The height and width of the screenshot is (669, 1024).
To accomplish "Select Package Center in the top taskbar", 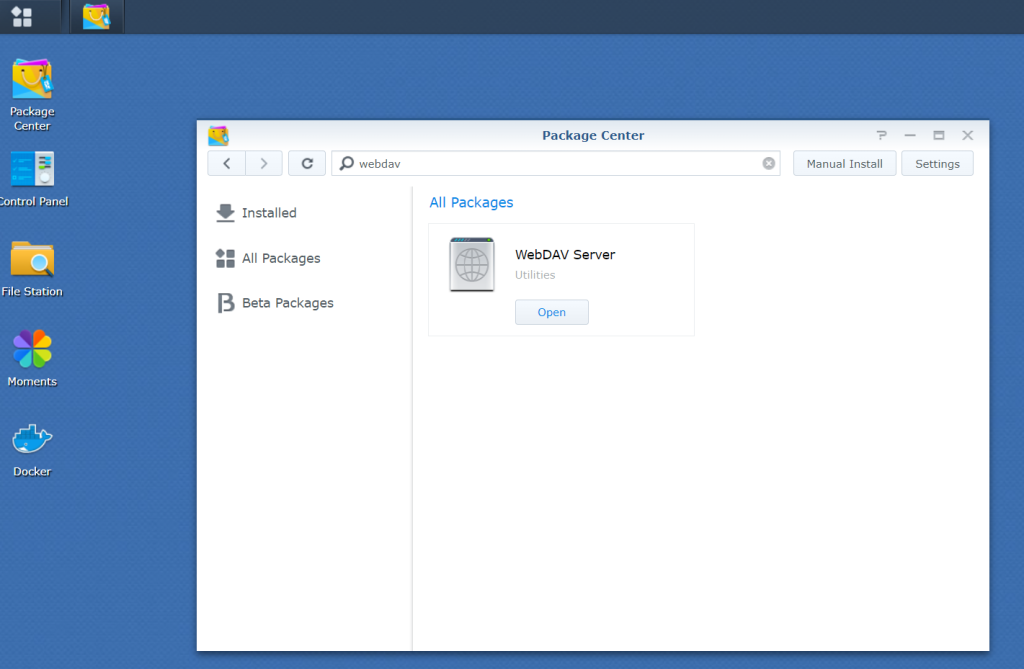I will 96,16.
